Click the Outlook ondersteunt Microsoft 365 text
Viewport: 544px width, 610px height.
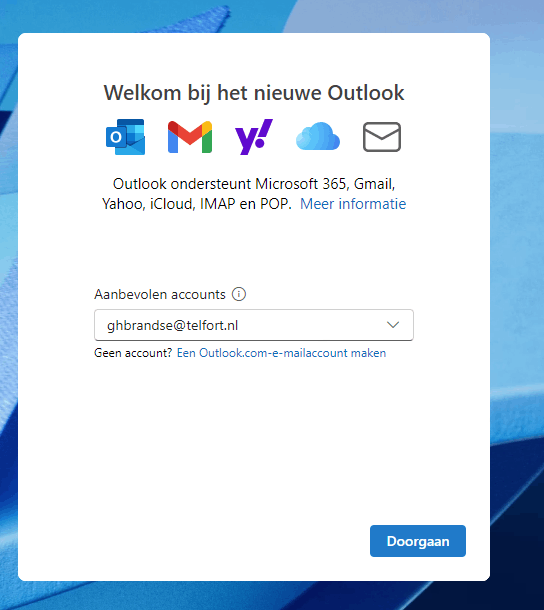coord(229,184)
